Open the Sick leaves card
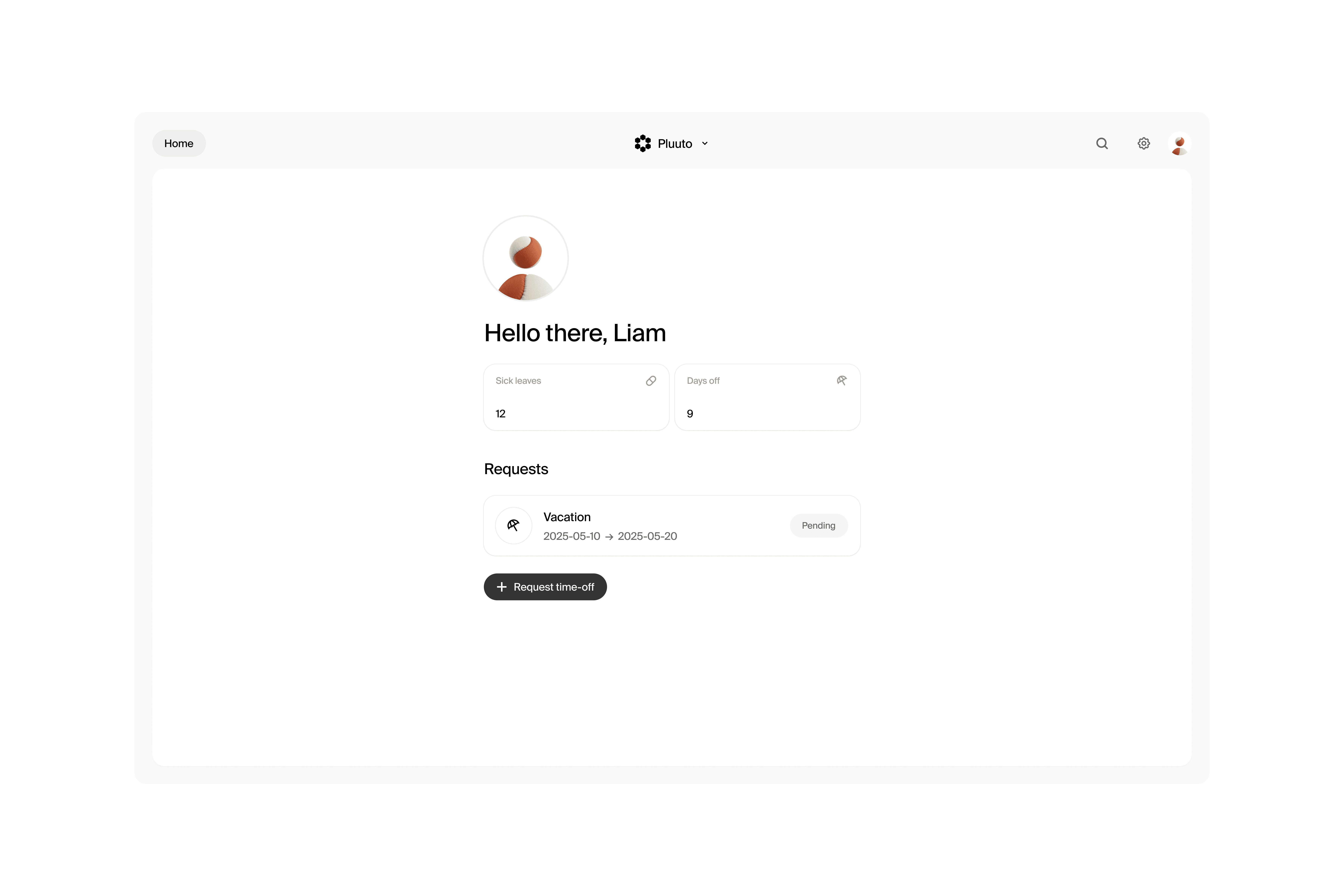Image resolution: width=1344 pixels, height=896 pixels. [576, 397]
